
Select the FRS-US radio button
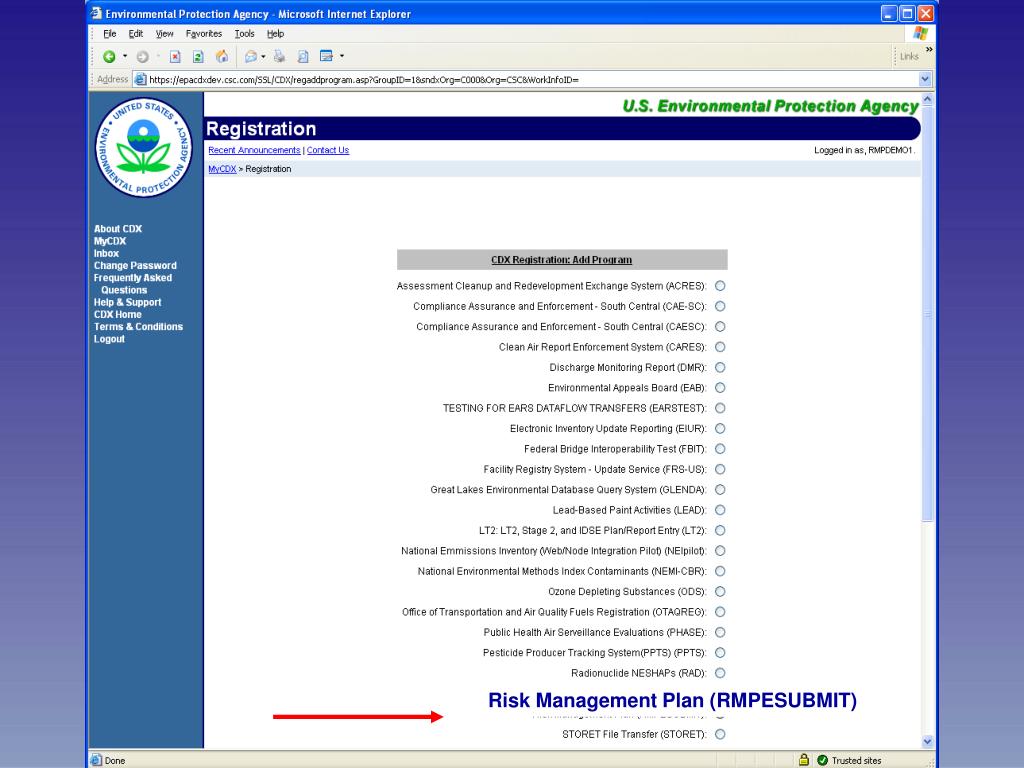coord(720,470)
